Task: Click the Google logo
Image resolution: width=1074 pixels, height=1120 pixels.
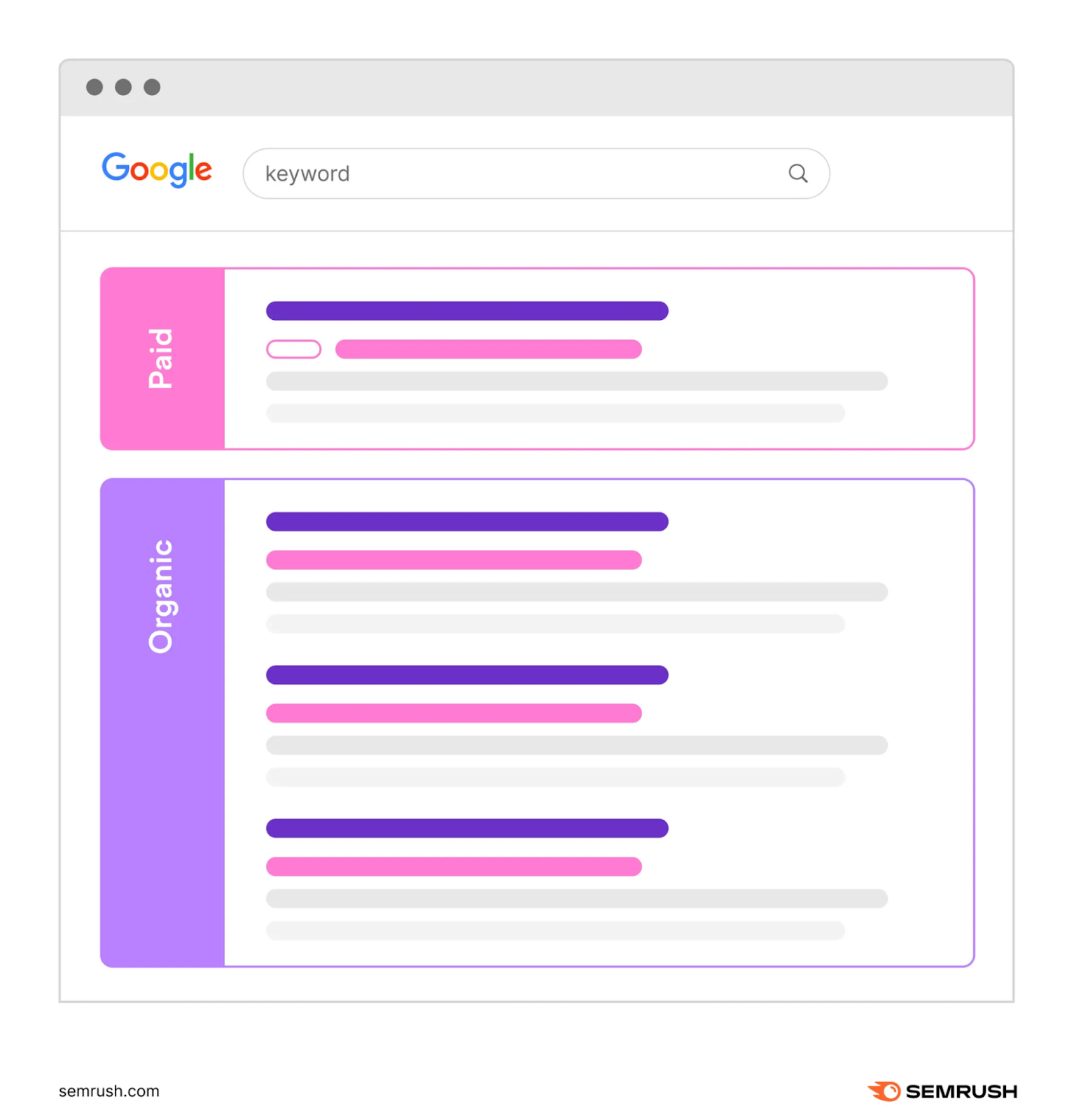Action: click(157, 169)
